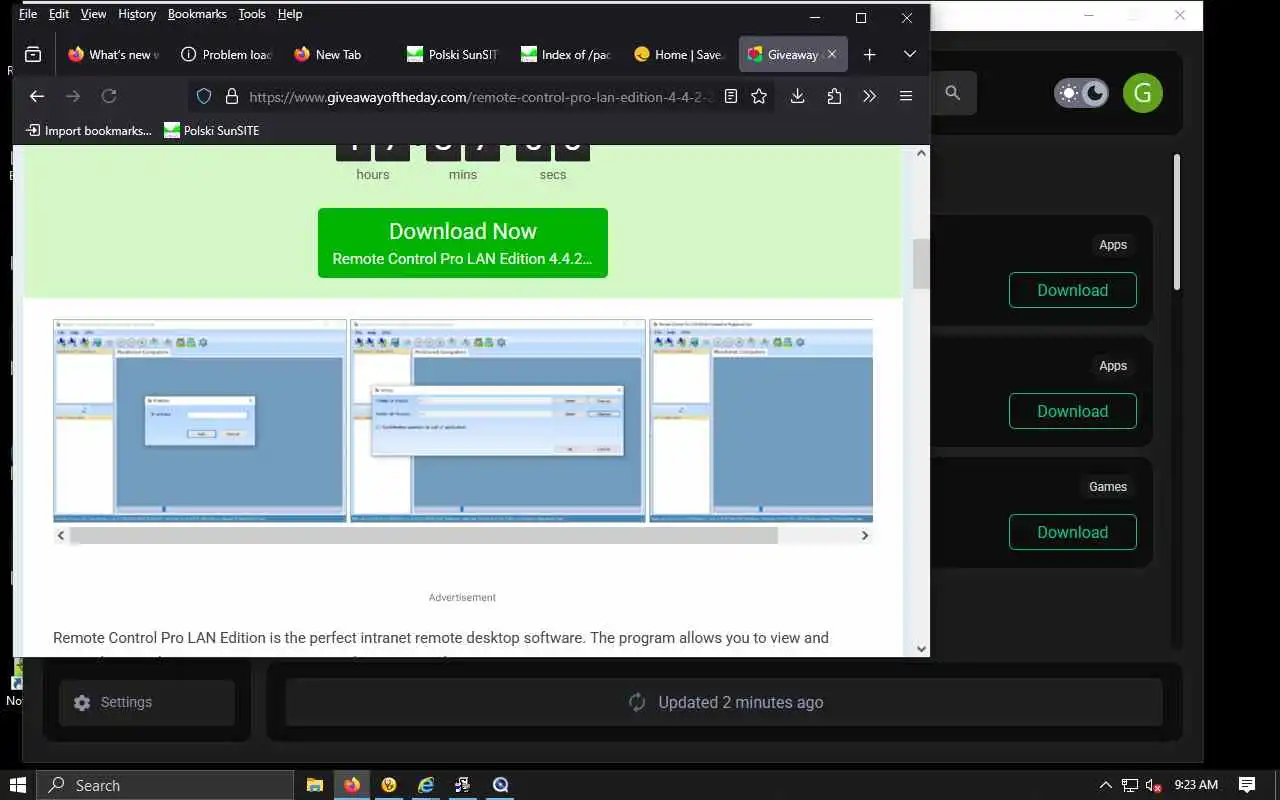This screenshot has height=800, width=1280.
Task: Click Import bookmarks in bookmarks toolbar
Action: click(89, 130)
